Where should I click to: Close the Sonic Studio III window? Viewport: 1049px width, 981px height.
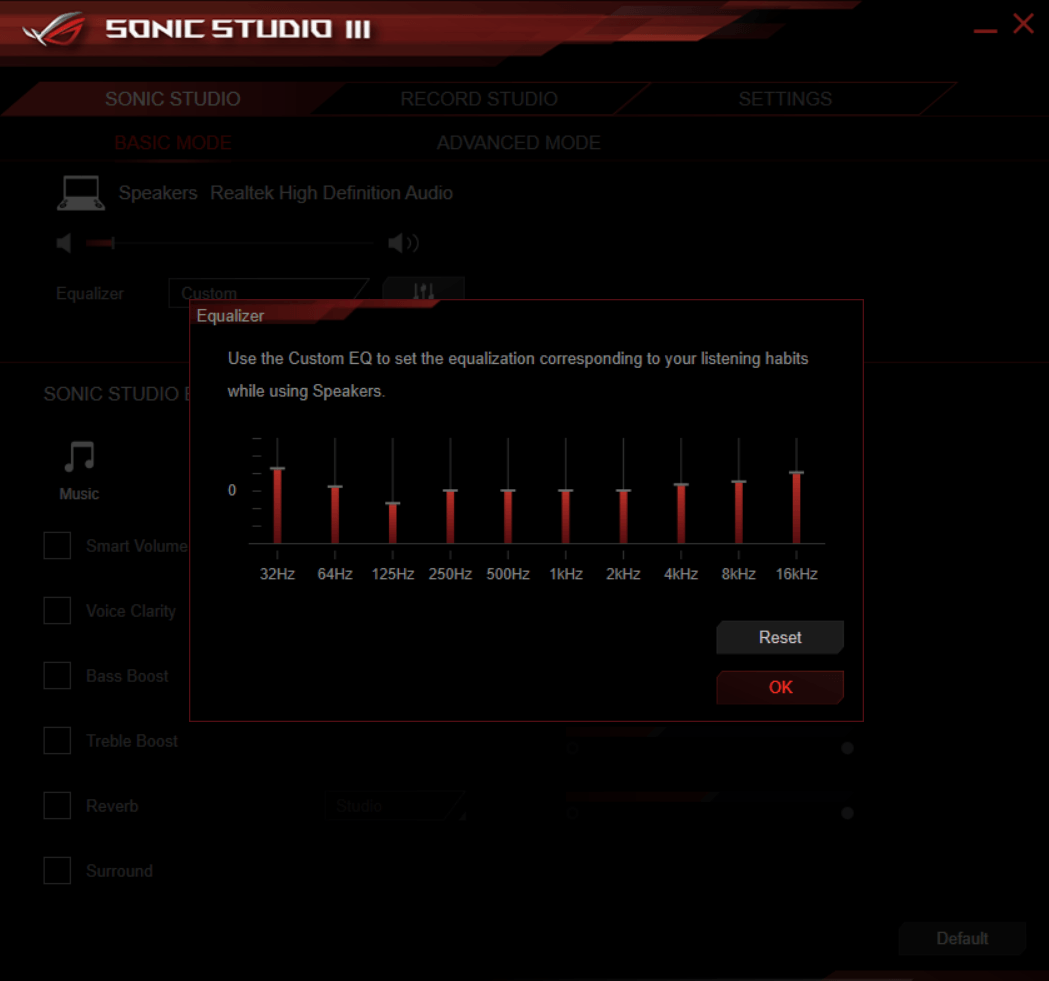point(1023,24)
